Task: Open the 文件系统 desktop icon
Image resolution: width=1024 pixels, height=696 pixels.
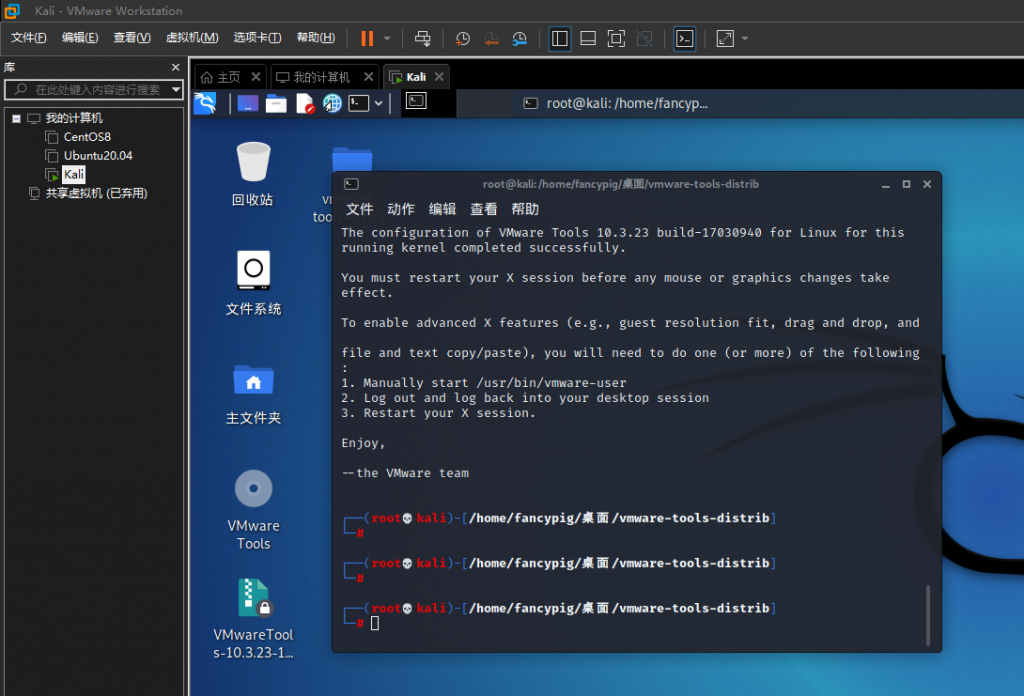Action: tap(253, 283)
